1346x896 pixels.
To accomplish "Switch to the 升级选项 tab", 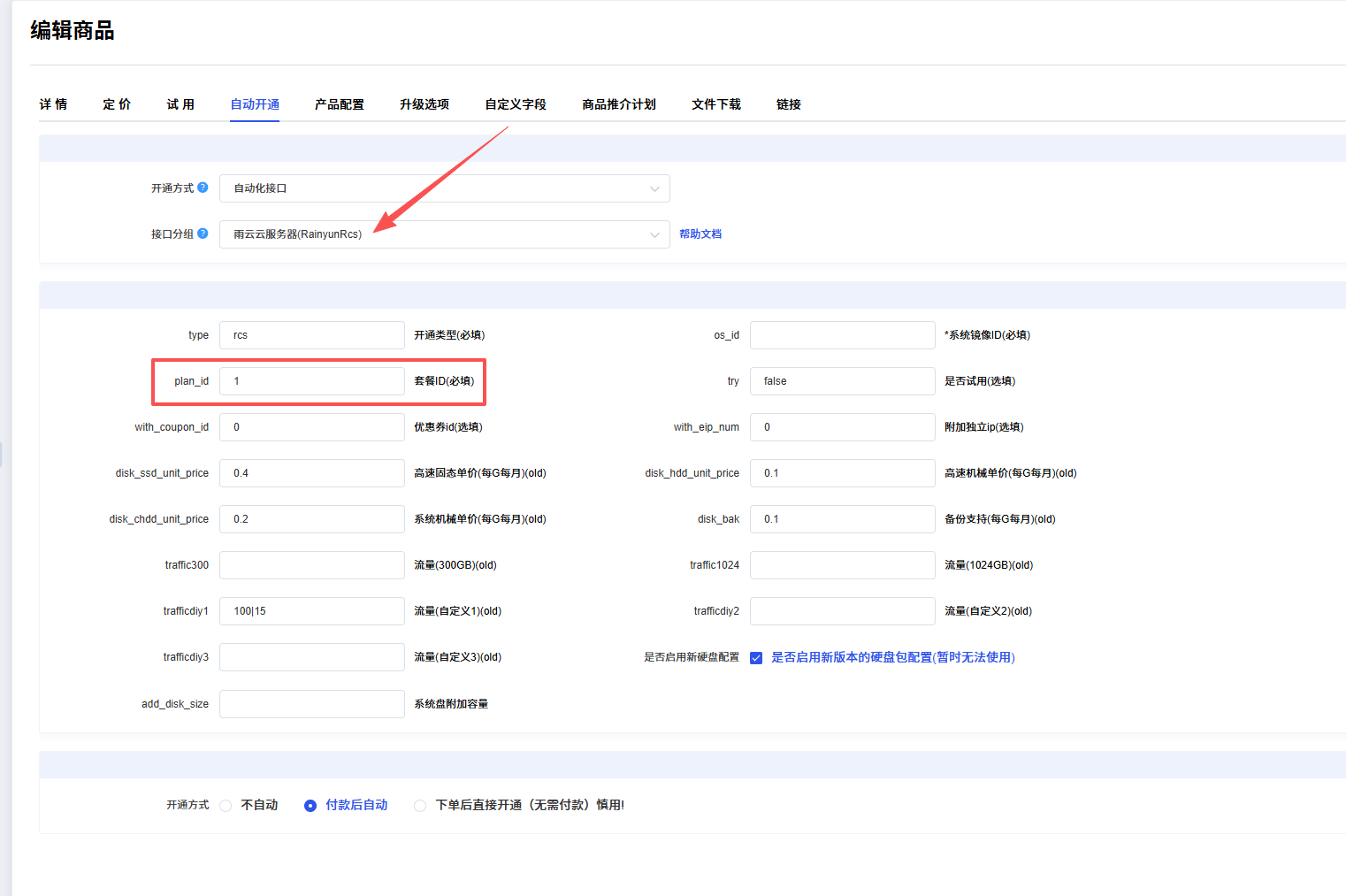I will click(x=424, y=104).
